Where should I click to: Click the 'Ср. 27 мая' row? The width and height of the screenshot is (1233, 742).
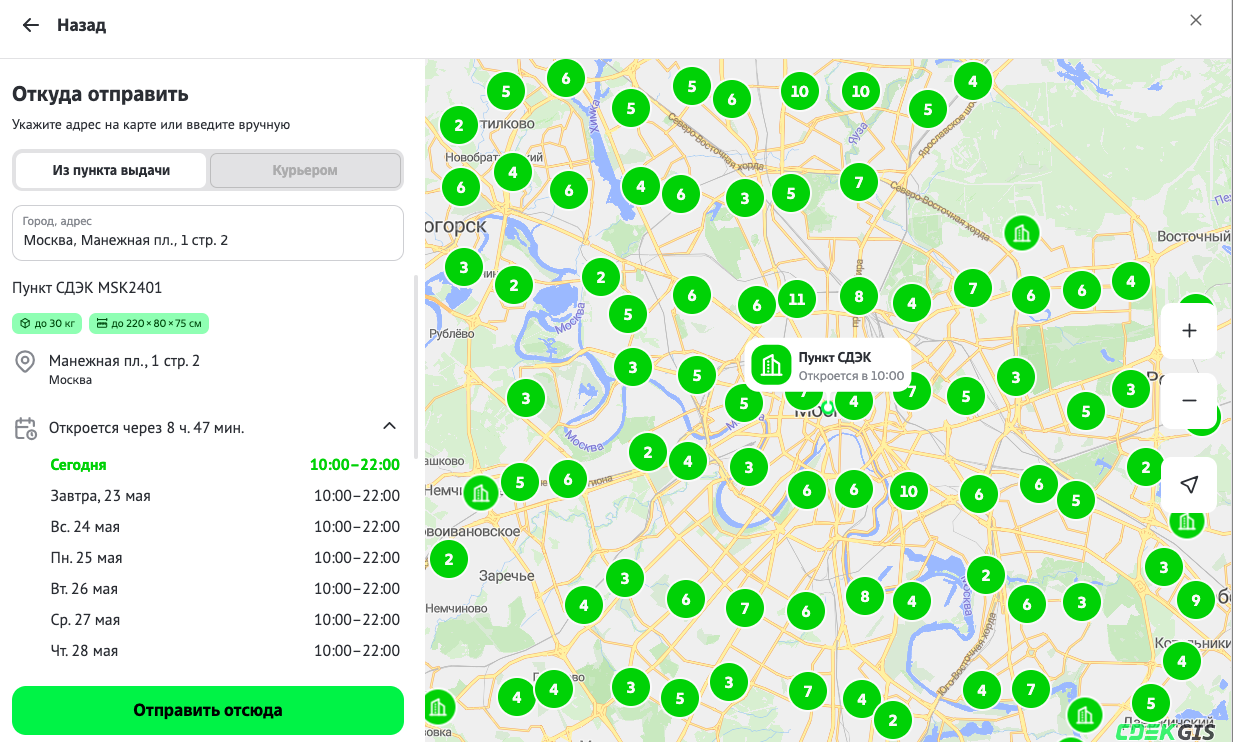[x=225, y=620]
